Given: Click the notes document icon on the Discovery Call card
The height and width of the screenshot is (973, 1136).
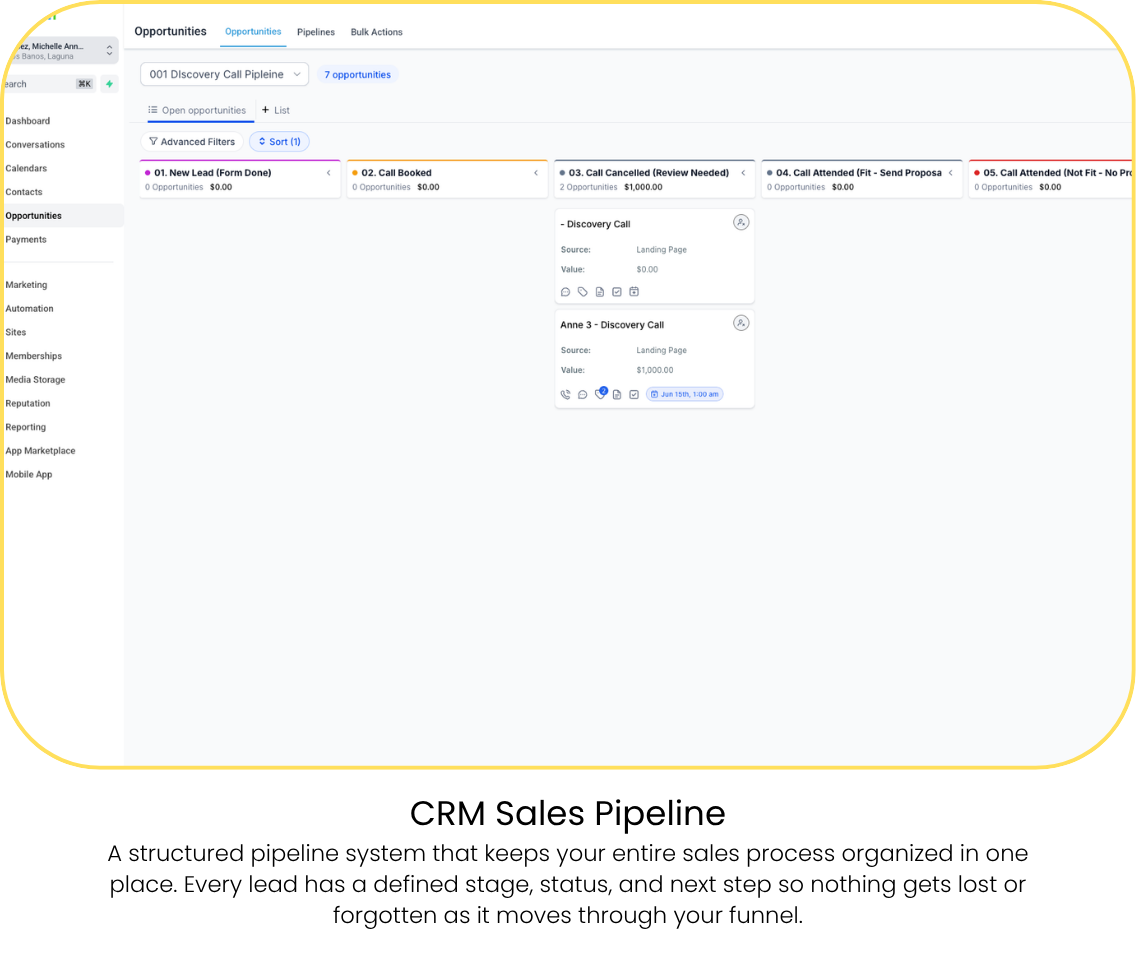Looking at the screenshot, I should 600,292.
